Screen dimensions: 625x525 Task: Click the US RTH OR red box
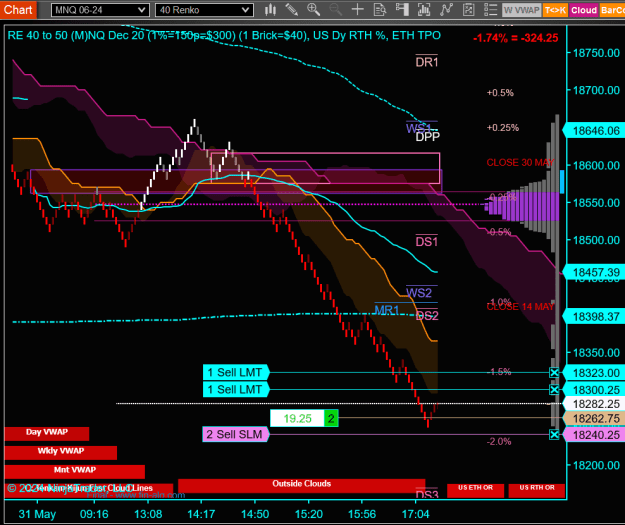(537, 490)
